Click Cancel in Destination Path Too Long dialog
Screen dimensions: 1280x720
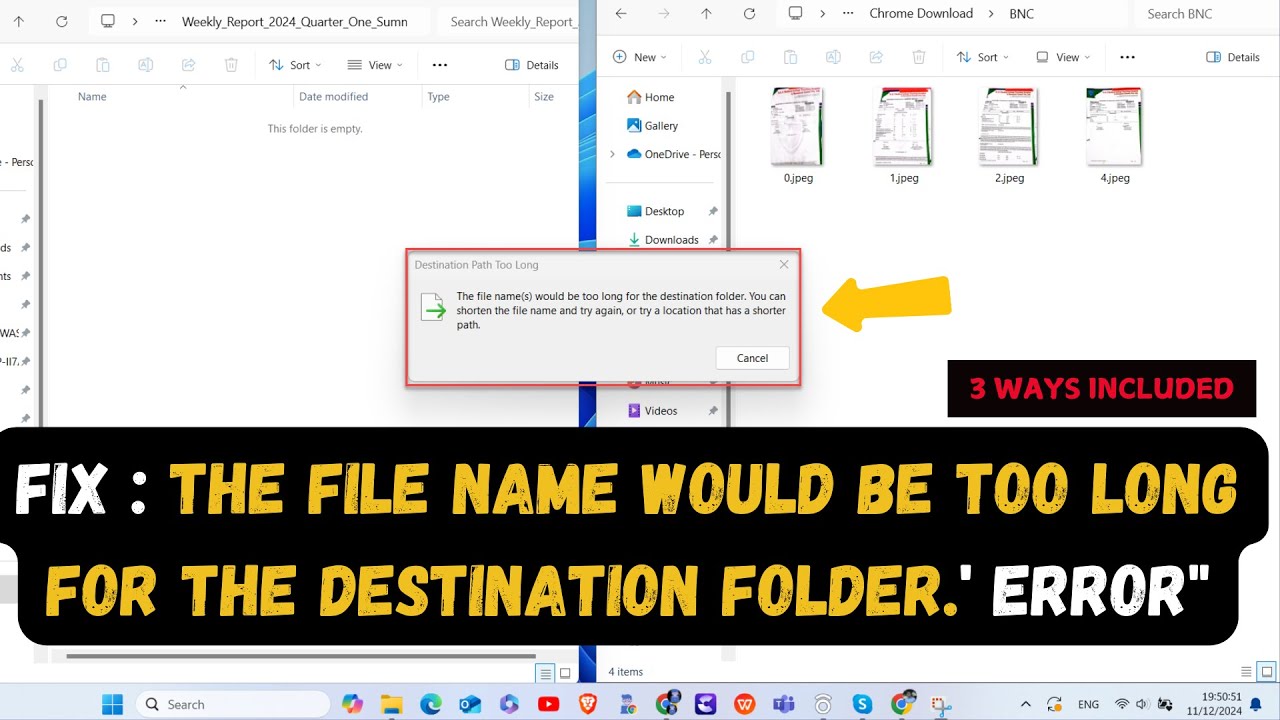pyautogui.click(x=752, y=358)
